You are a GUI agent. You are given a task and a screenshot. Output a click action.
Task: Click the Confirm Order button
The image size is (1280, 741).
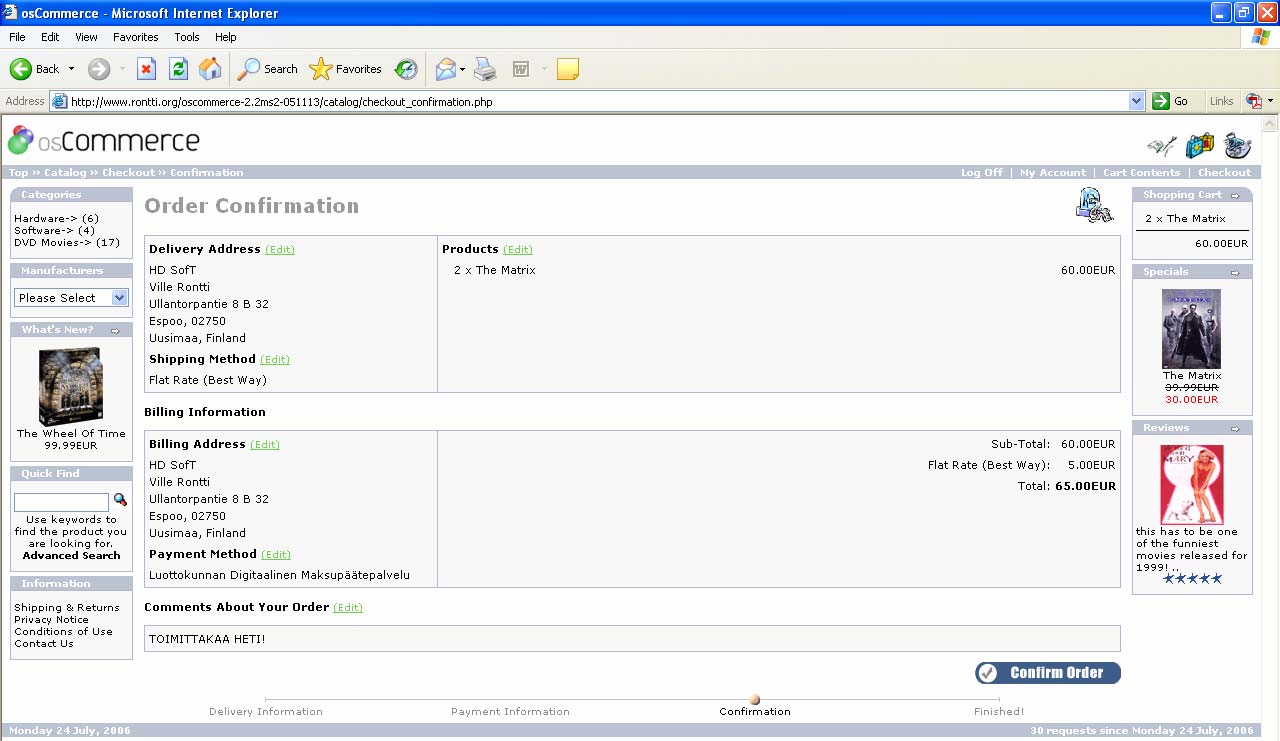coord(1048,673)
